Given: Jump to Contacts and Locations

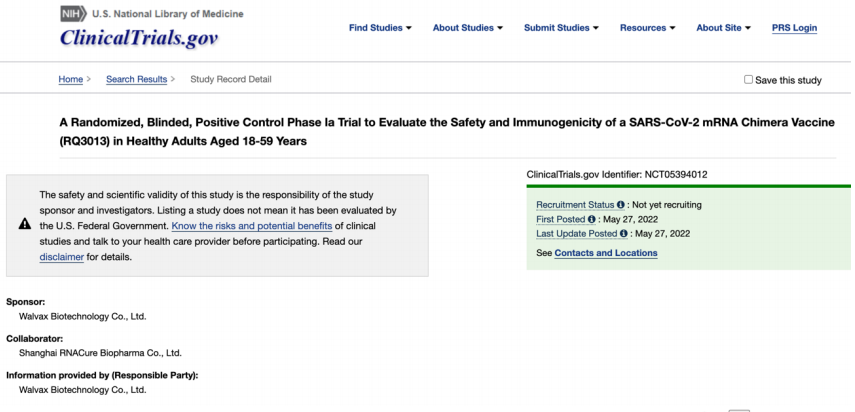Looking at the screenshot, I should coord(606,253).
